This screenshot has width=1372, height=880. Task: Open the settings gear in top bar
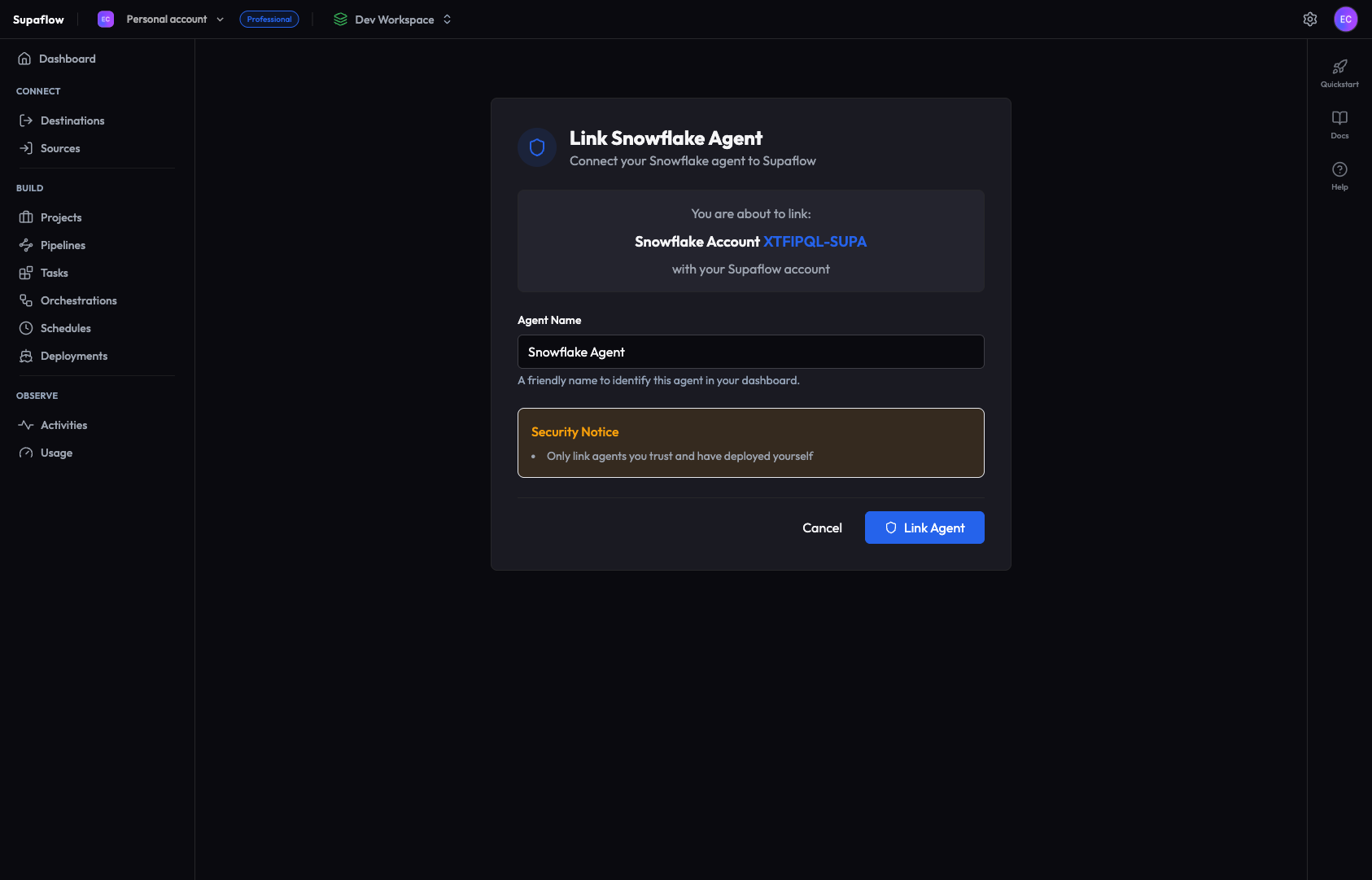click(1310, 19)
